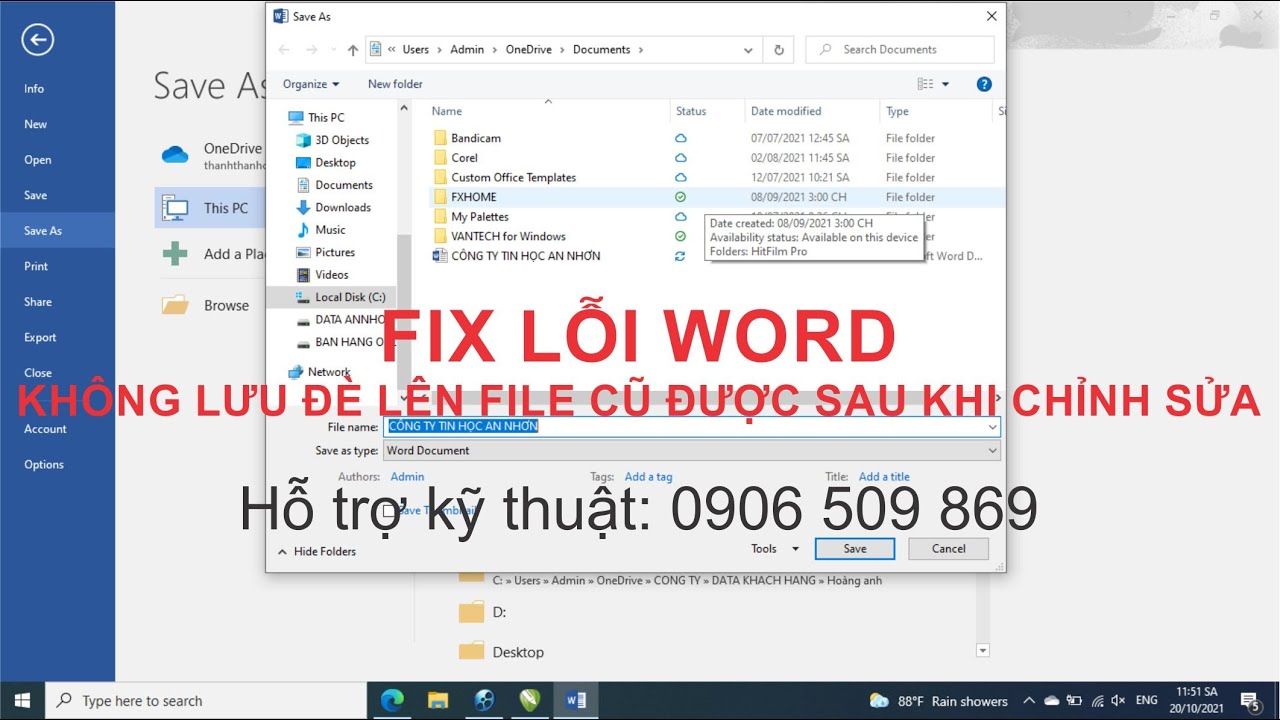Select Desktop in the navigation tree

(325, 162)
